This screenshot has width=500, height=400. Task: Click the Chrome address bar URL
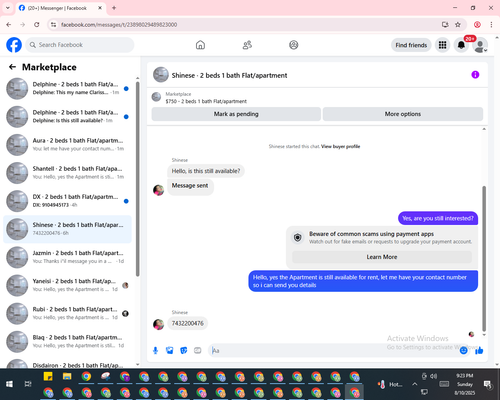coord(119,25)
